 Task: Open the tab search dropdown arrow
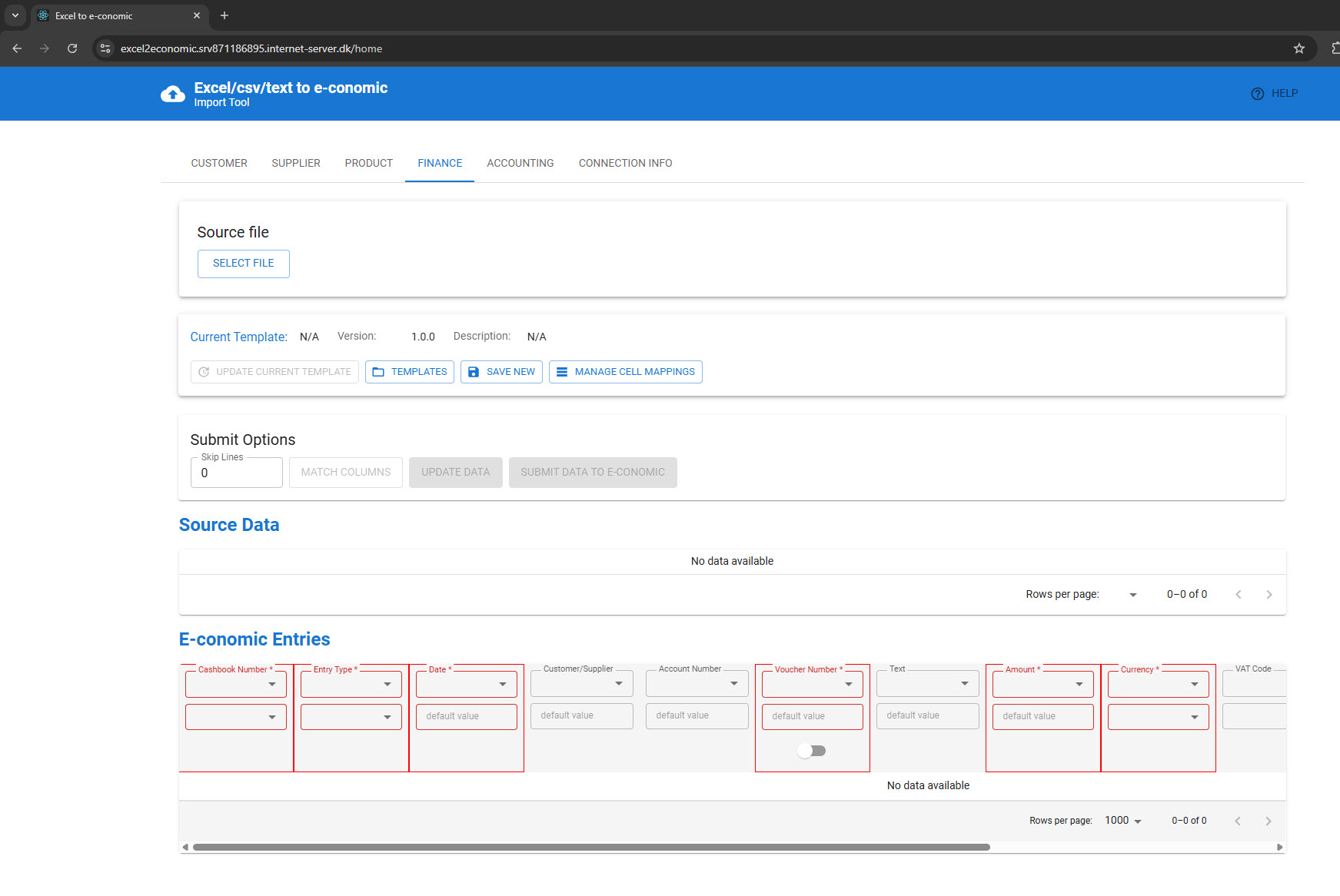pos(15,15)
